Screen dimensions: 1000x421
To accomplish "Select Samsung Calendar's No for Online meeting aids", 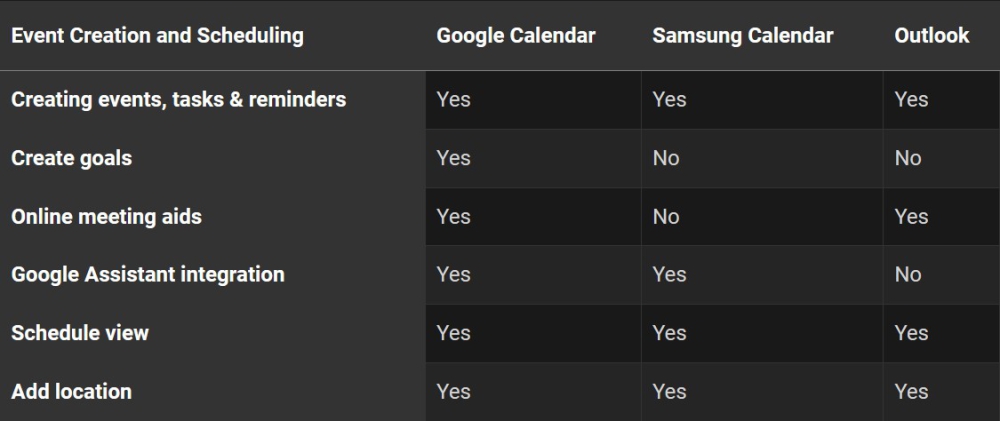I will tap(666, 216).
